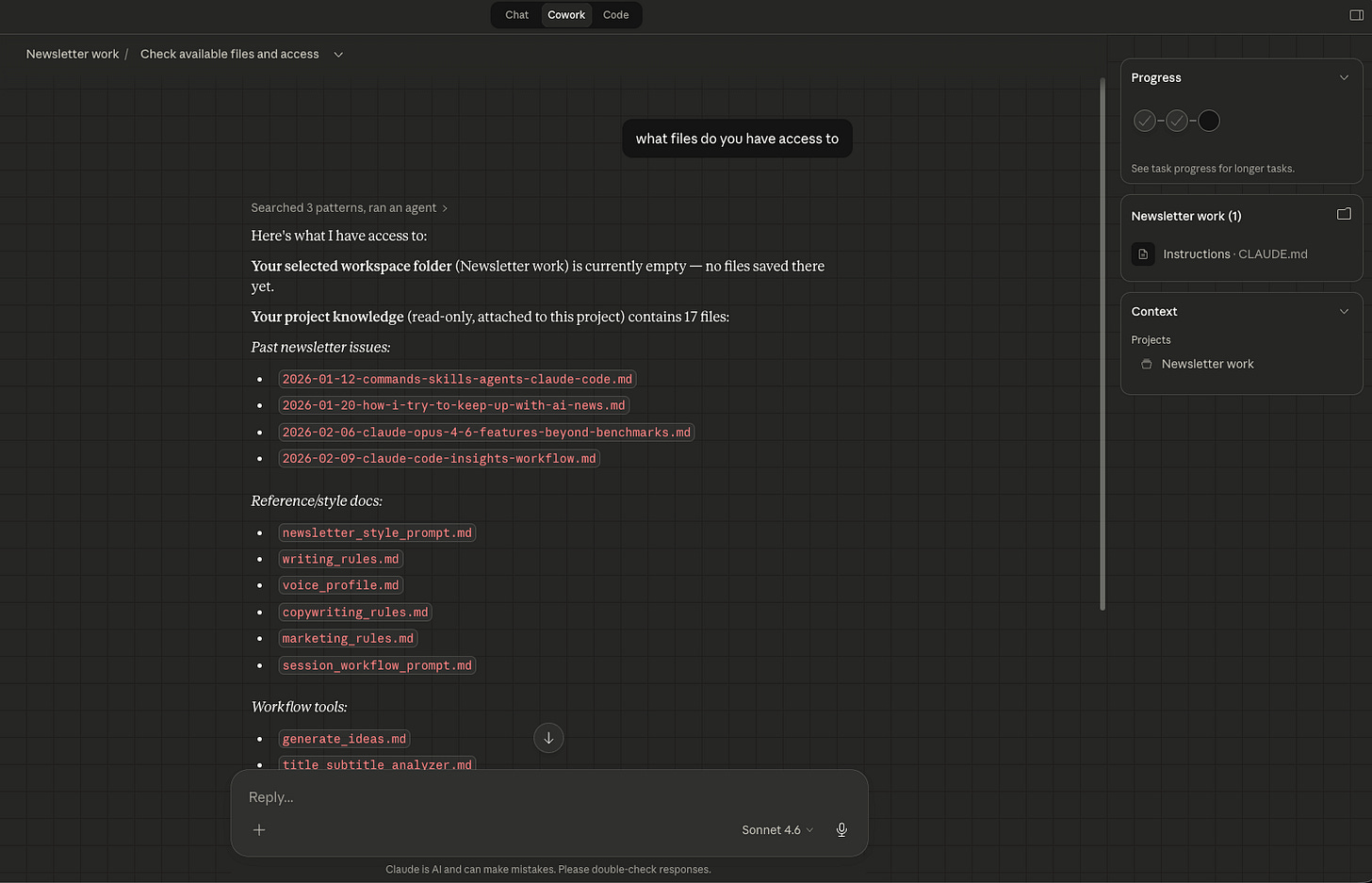Open Instructions CLAUDE.md file entry
Screen dimensions: 1372x883
tap(1241, 253)
